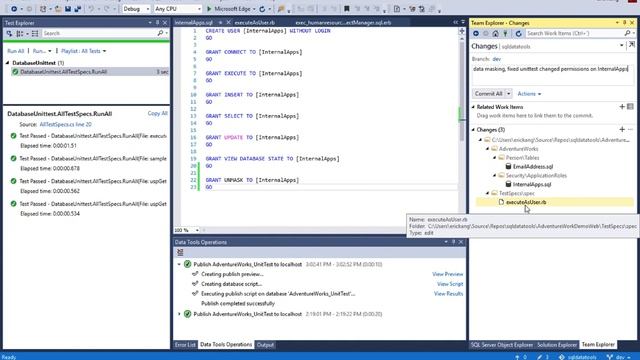Pop out the Changes page icon
Screen dimensions: 640x360
pos(631,45)
